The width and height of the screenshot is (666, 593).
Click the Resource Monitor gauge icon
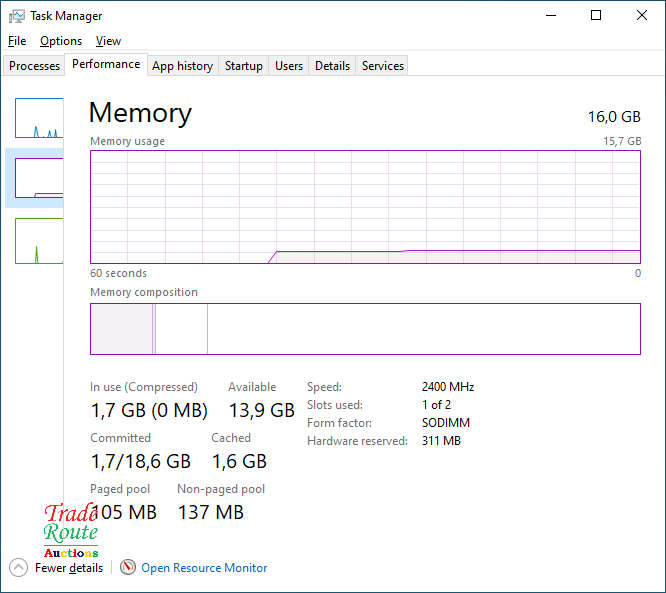[x=127, y=567]
